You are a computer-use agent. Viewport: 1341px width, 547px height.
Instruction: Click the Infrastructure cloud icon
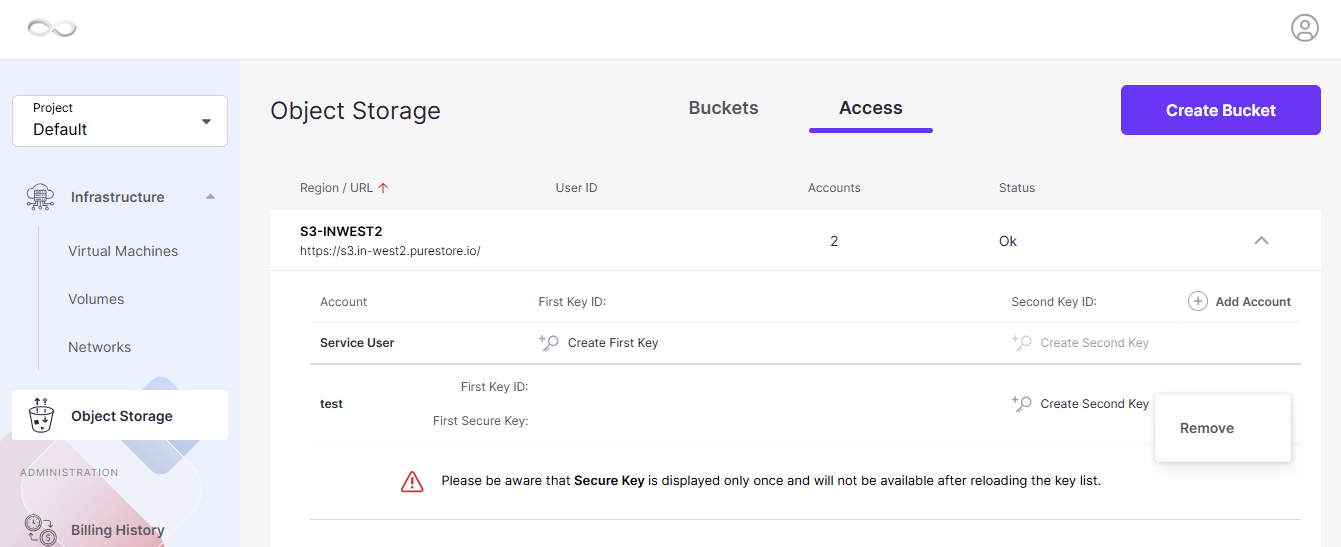pyautogui.click(x=40, y=197)
